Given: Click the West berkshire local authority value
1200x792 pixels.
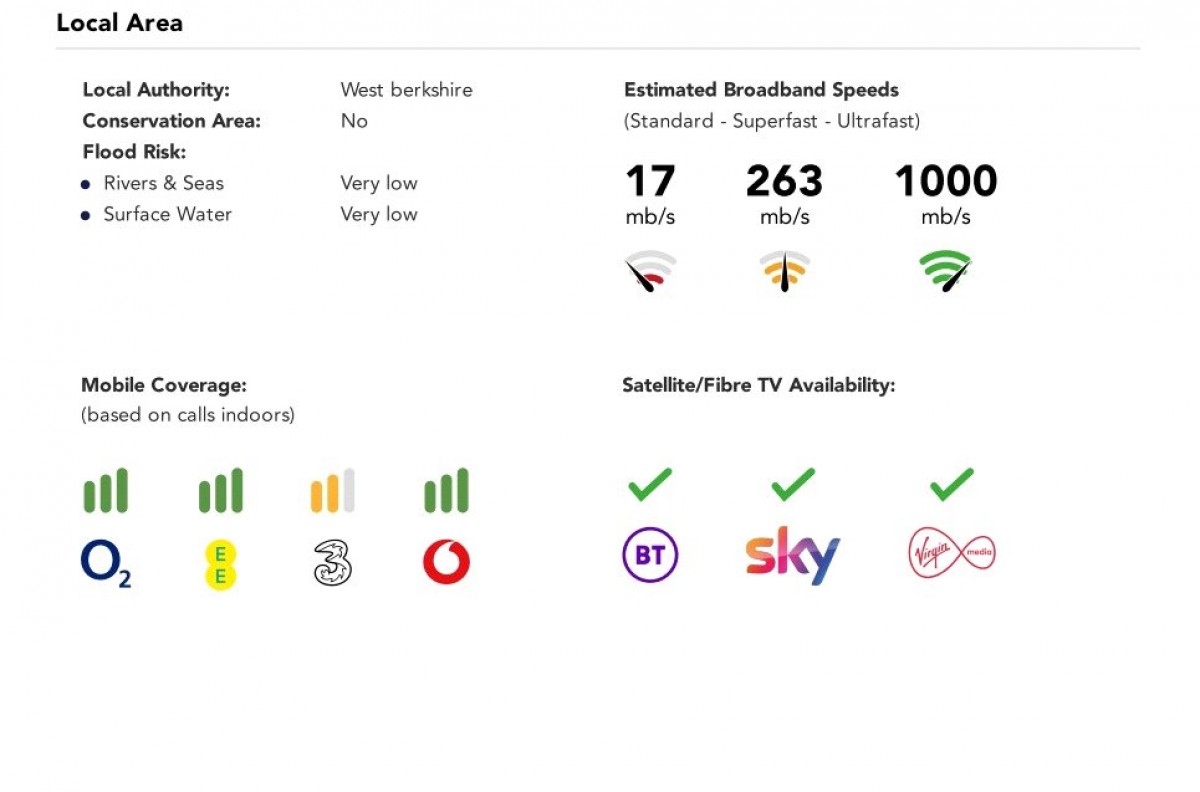Looking at the screenshot, I should (406, 90).
